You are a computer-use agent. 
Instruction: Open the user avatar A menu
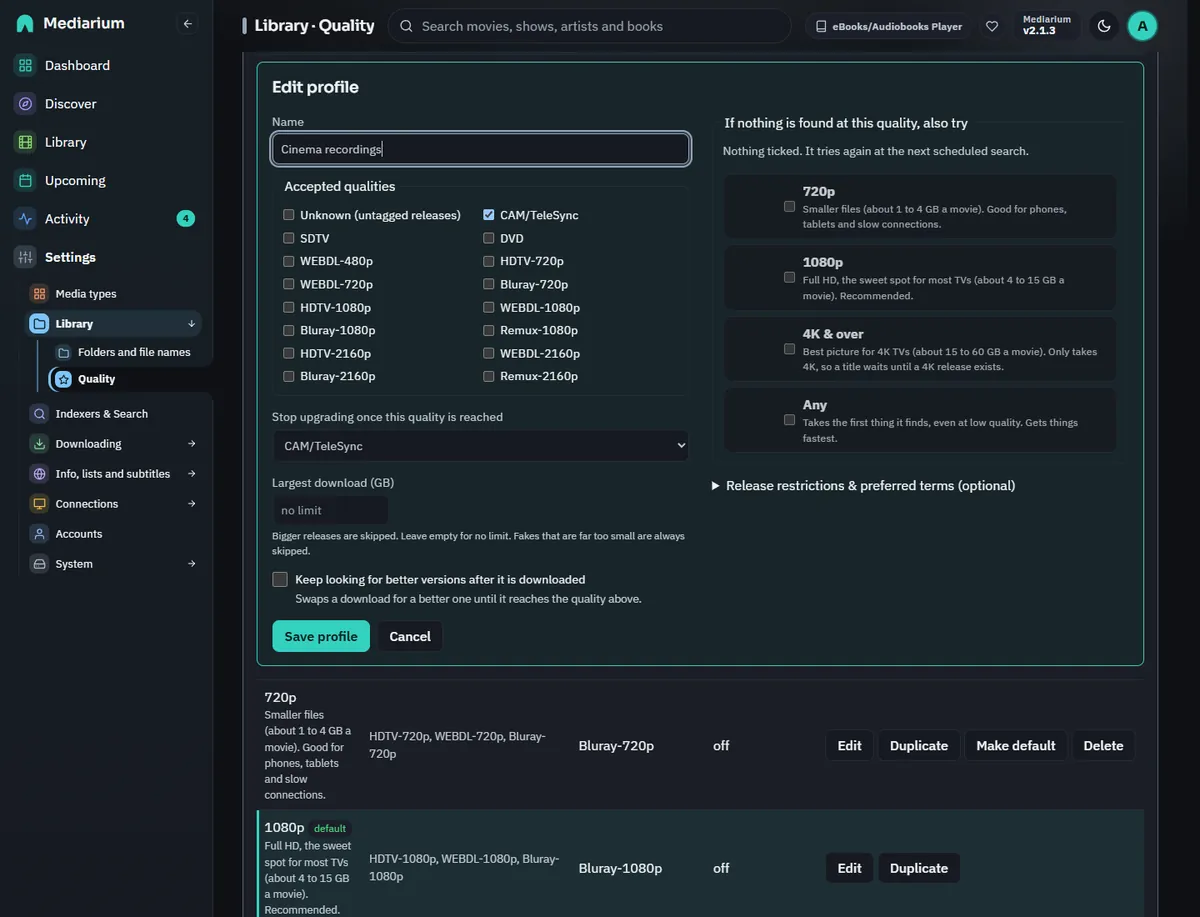point(1142,26)
